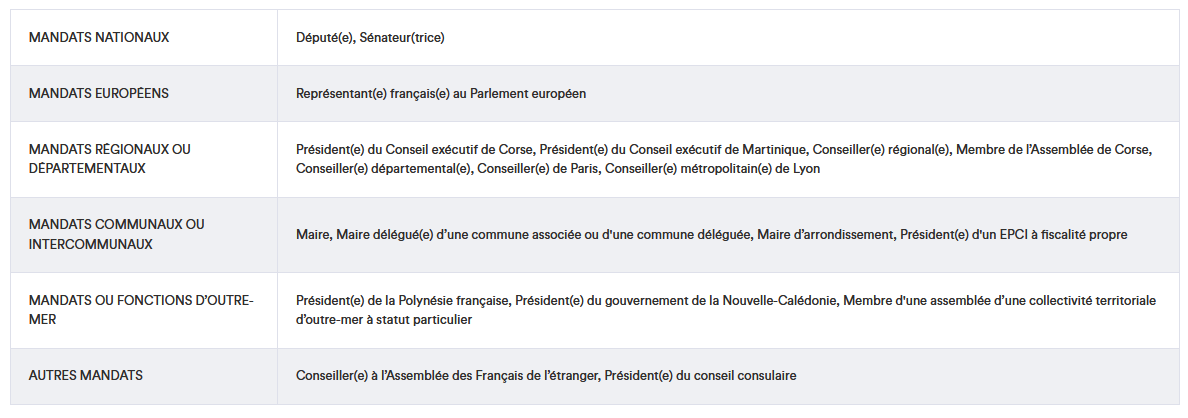
Task: Select the MANDATS RÉGIONAUX OU DÉPARTEMENTAUX header cell
Action: coord(110,158)
